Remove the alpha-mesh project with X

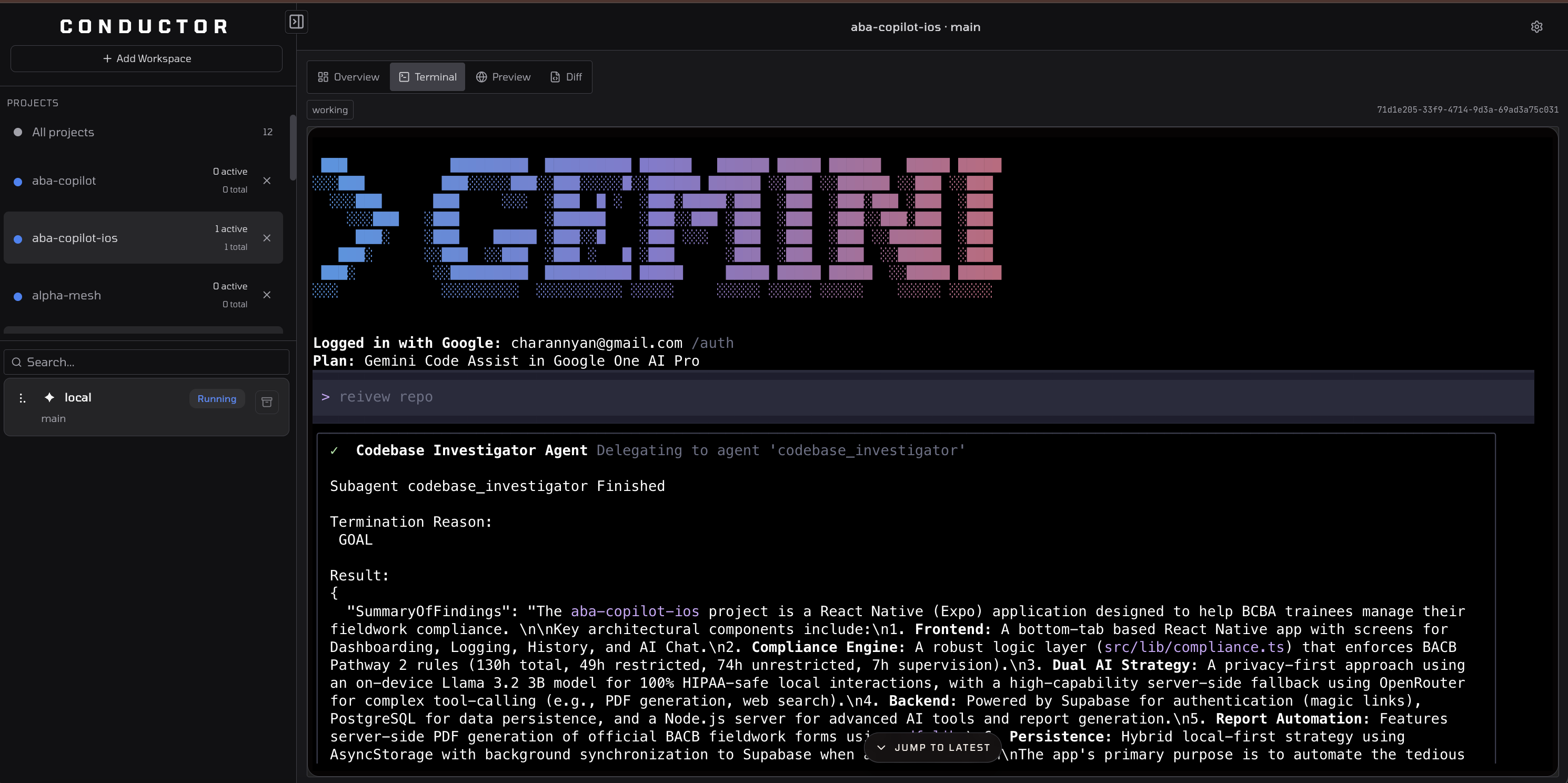point(267,295)
